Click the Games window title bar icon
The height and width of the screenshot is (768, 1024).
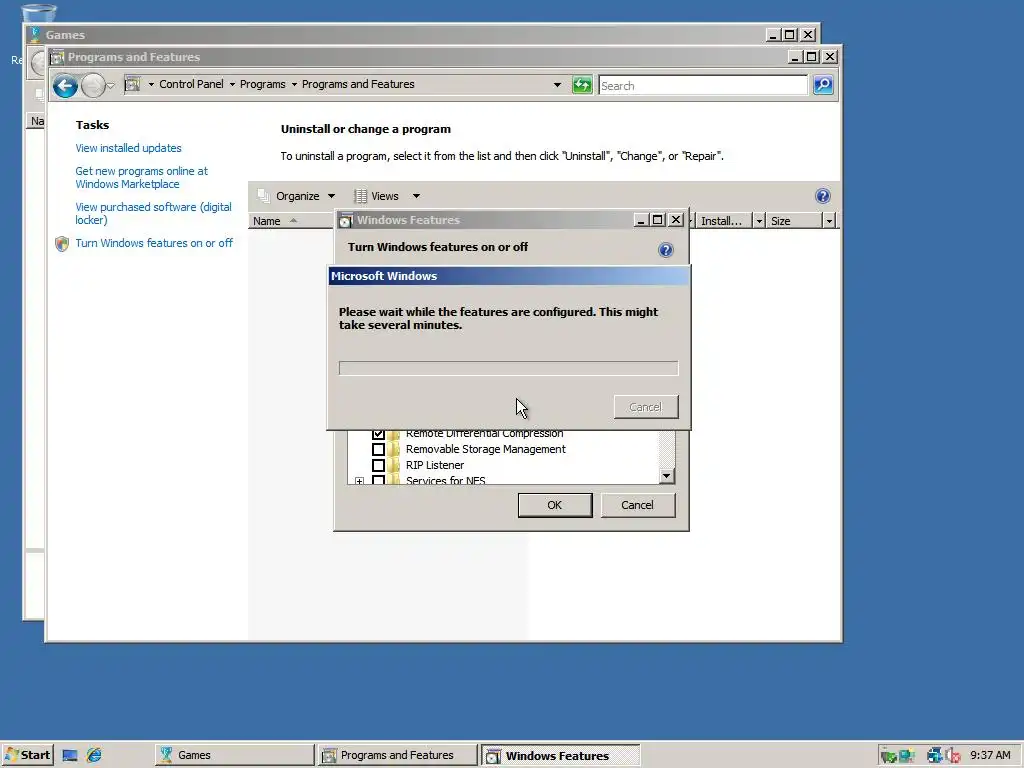coord(35,35)
